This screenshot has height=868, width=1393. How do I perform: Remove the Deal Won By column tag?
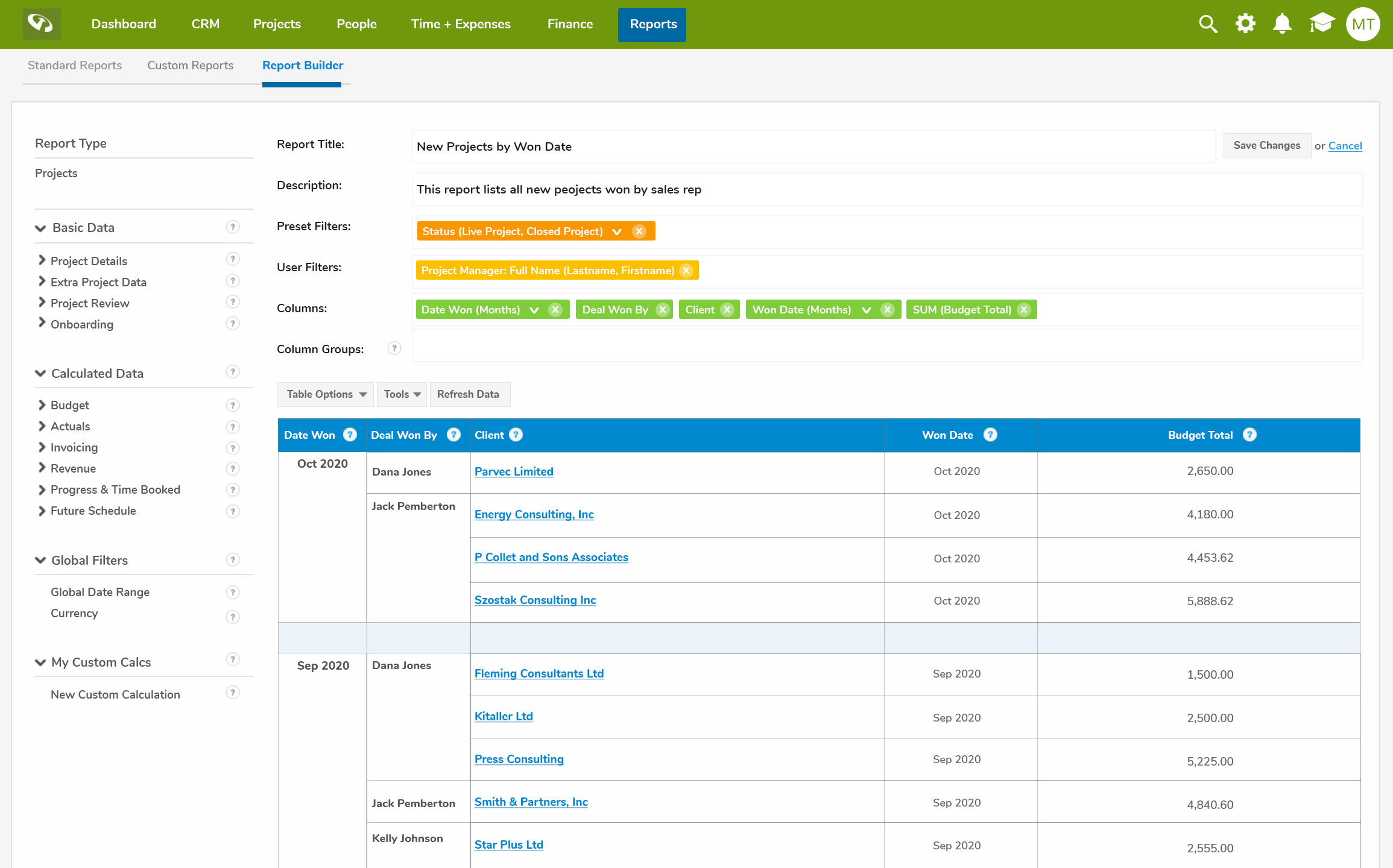point(663,310)
